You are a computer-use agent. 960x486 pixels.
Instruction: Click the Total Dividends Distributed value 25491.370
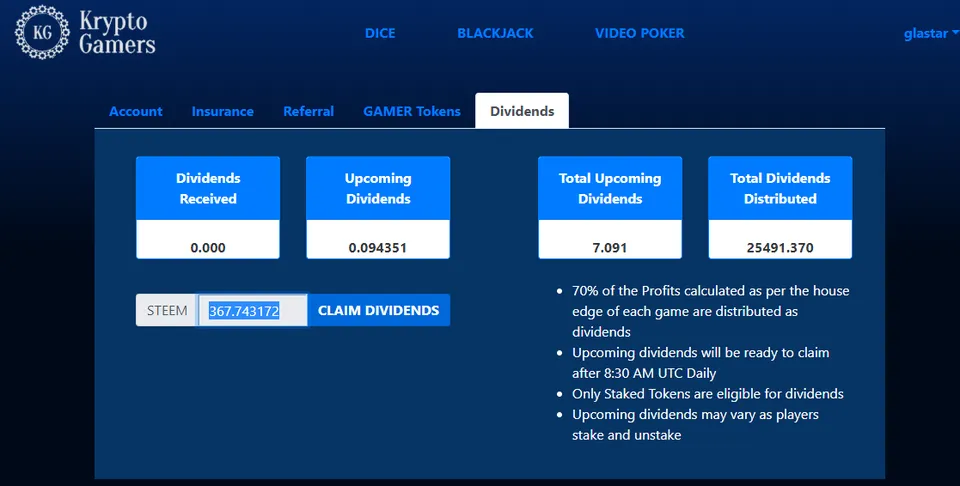pyautogui.click(x=780, y=248)
